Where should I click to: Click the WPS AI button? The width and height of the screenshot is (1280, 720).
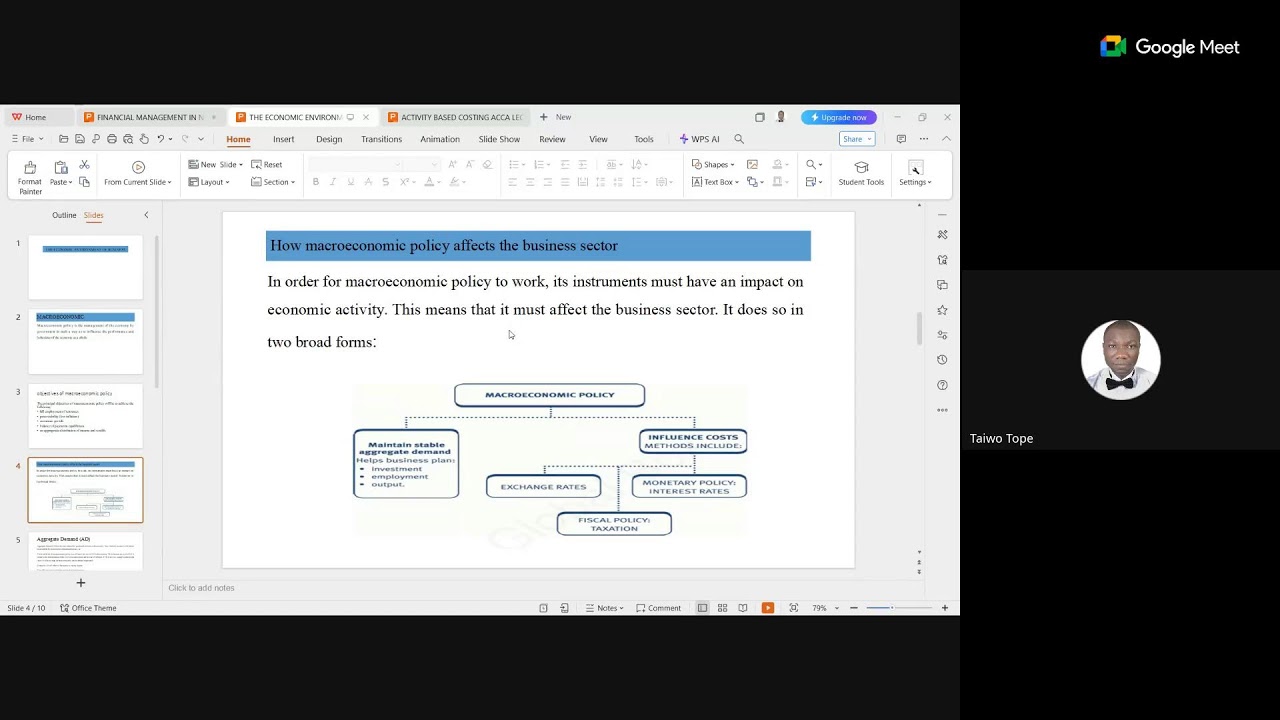pos(699,139)
